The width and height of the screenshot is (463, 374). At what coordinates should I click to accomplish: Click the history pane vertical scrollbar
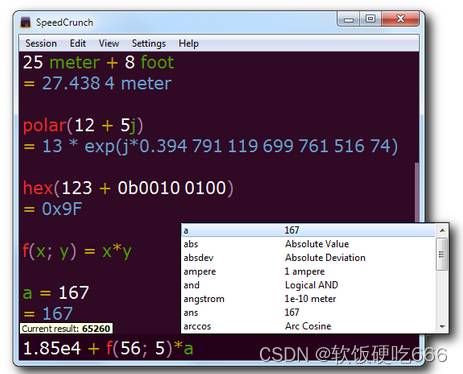point(416,193)
